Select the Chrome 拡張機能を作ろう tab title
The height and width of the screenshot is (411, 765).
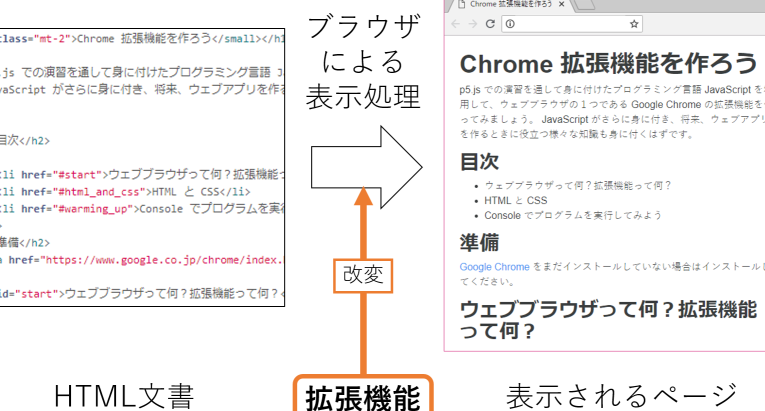click(508, 5)
